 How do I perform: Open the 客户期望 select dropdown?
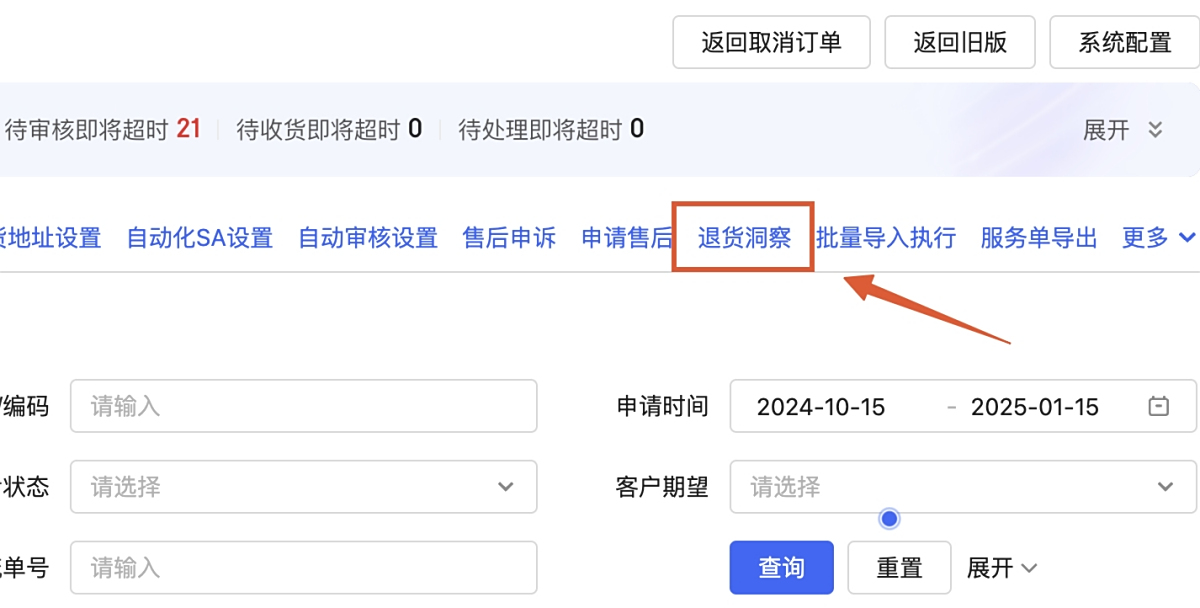point(962,487)
